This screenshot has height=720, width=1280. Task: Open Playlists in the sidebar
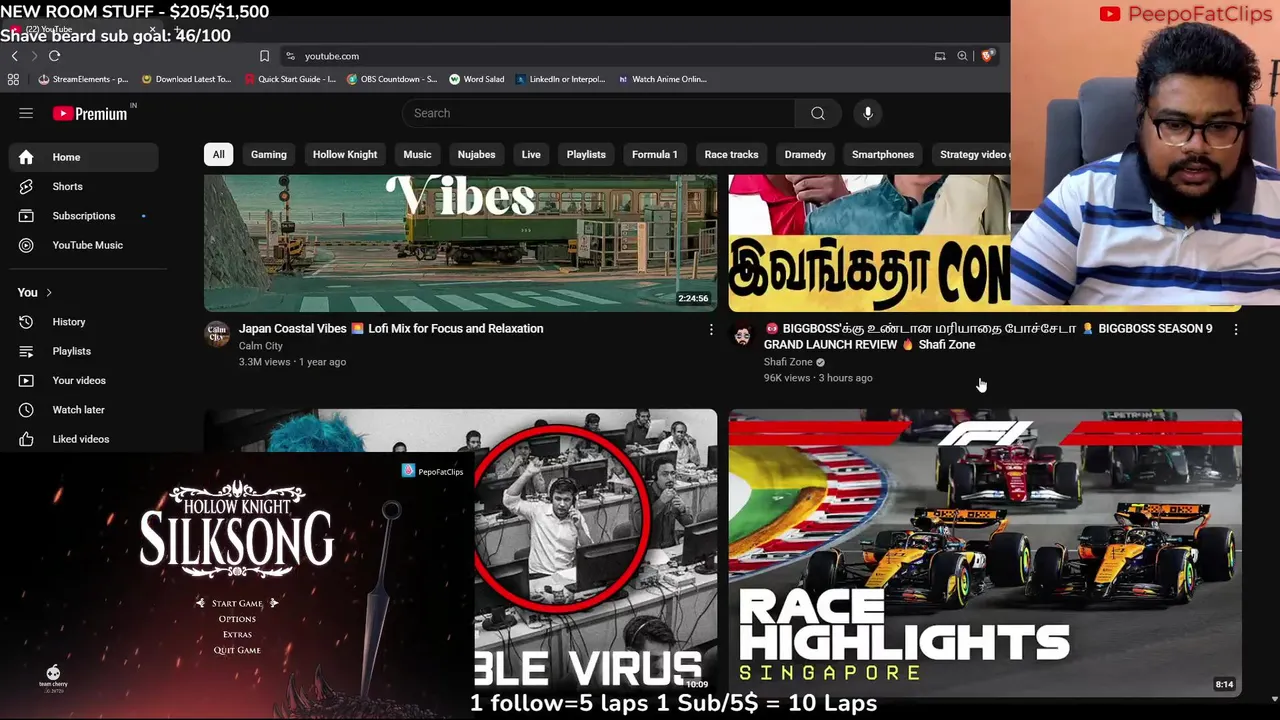click(x=83, y=351)
